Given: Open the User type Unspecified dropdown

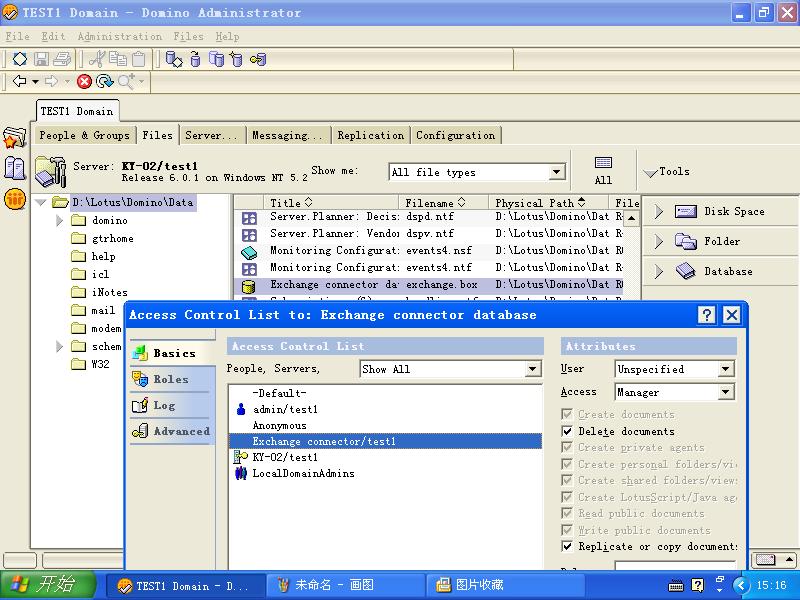Looking at the screenshot, I should point(726,369).
